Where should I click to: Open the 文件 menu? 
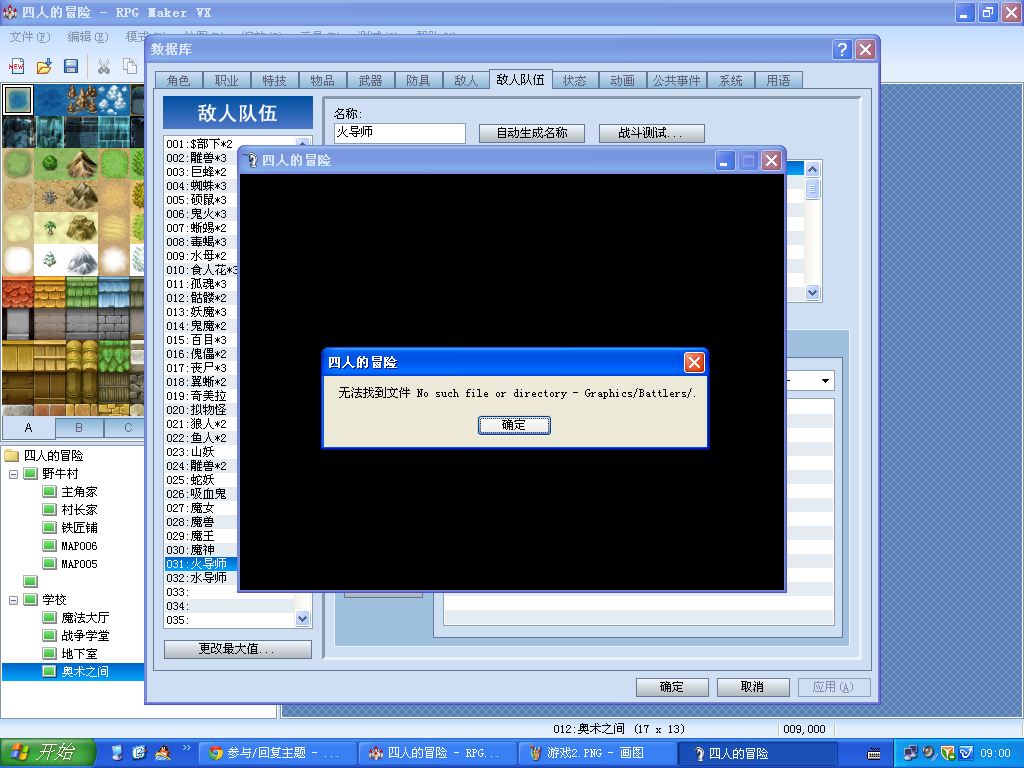pos(29,37)
